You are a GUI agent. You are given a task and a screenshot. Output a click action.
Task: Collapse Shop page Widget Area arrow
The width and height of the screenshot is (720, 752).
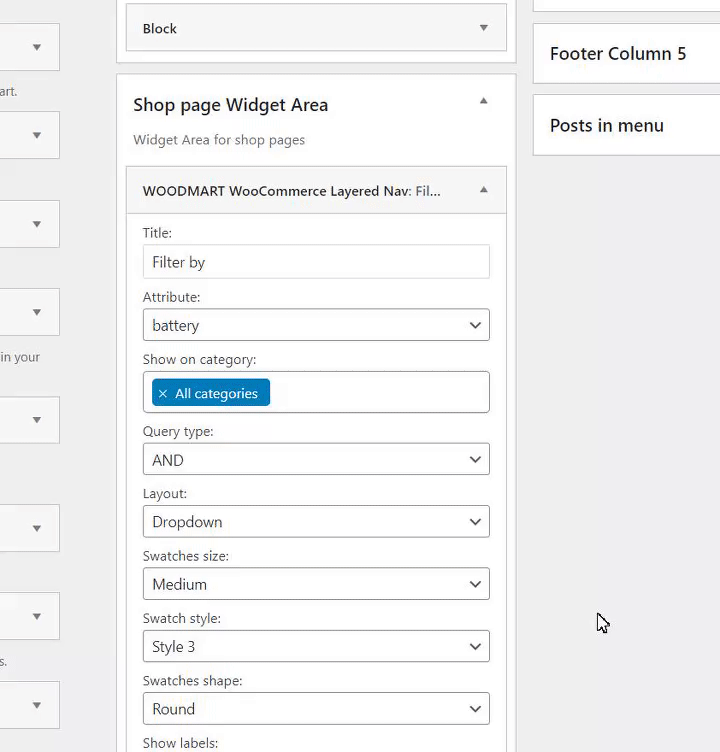click(484, 101)
